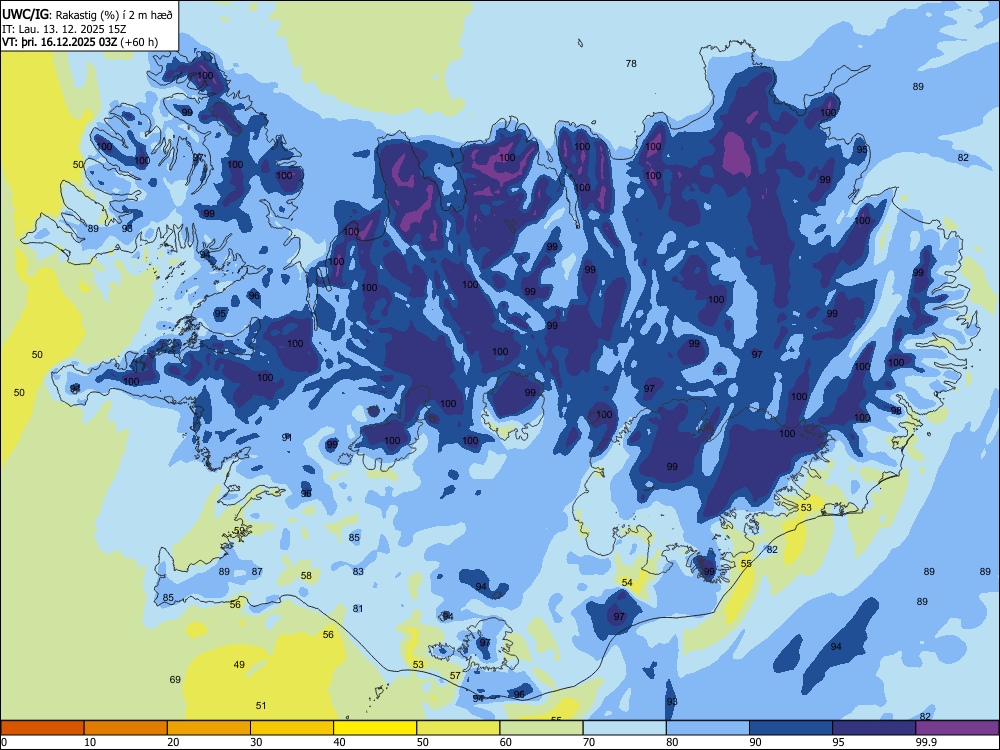
Task: Click the '99.9' legend tick label
Action: click(x=926, y=742)
